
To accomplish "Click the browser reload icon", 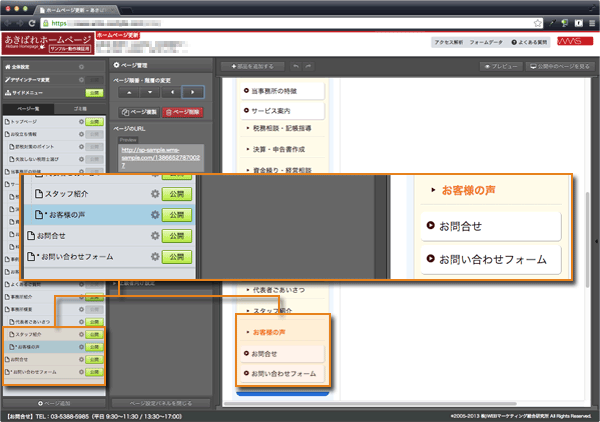I will click(x=33, y=21).
